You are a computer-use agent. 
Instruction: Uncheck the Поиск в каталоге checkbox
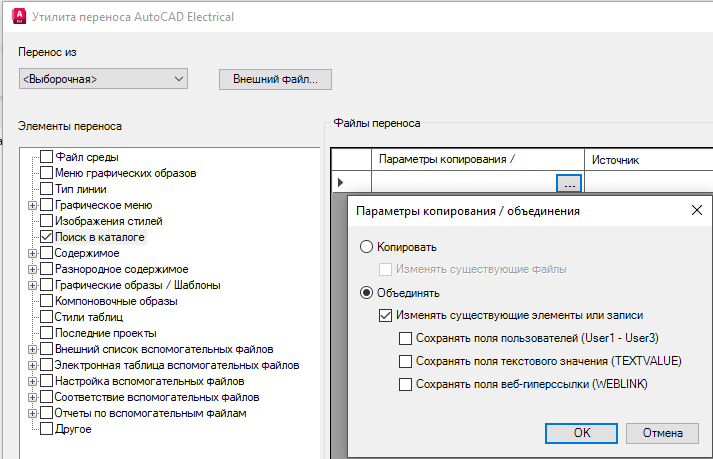pos(46,237)
